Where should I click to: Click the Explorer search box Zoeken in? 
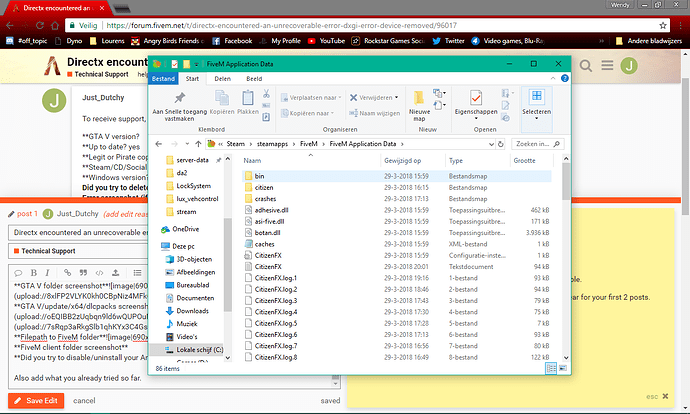click(537, 144)
